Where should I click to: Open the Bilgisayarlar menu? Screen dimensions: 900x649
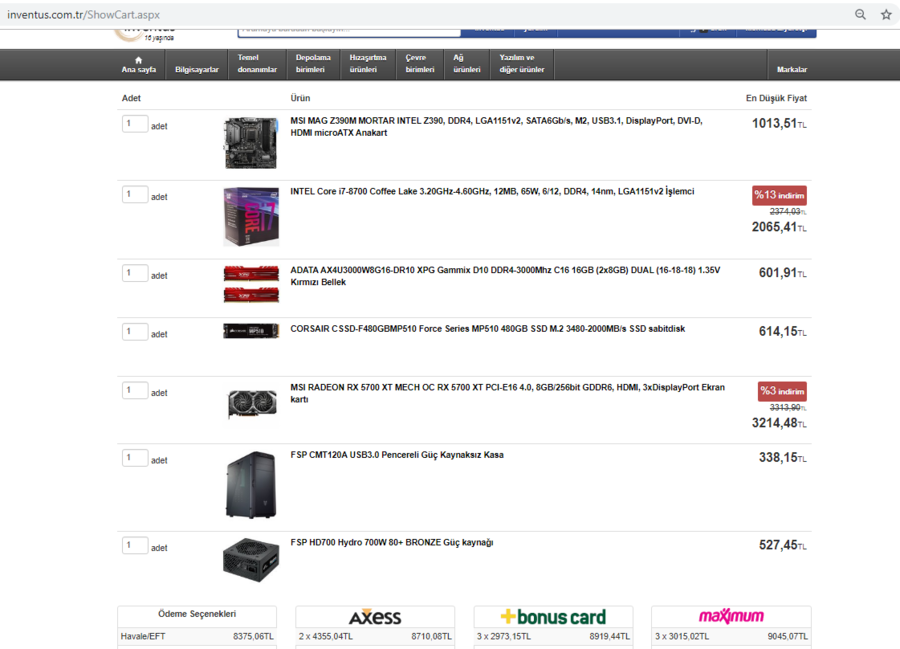(197, 69)
